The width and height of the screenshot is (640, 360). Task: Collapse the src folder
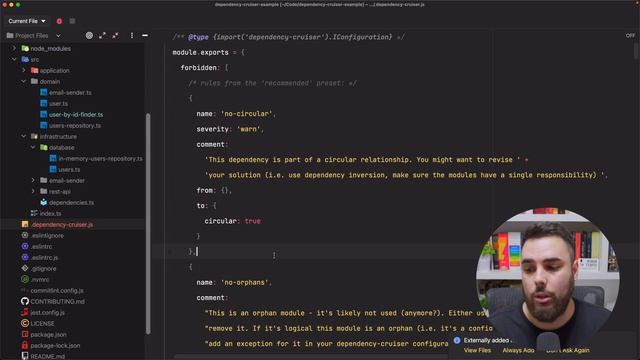tap(14, 59)
